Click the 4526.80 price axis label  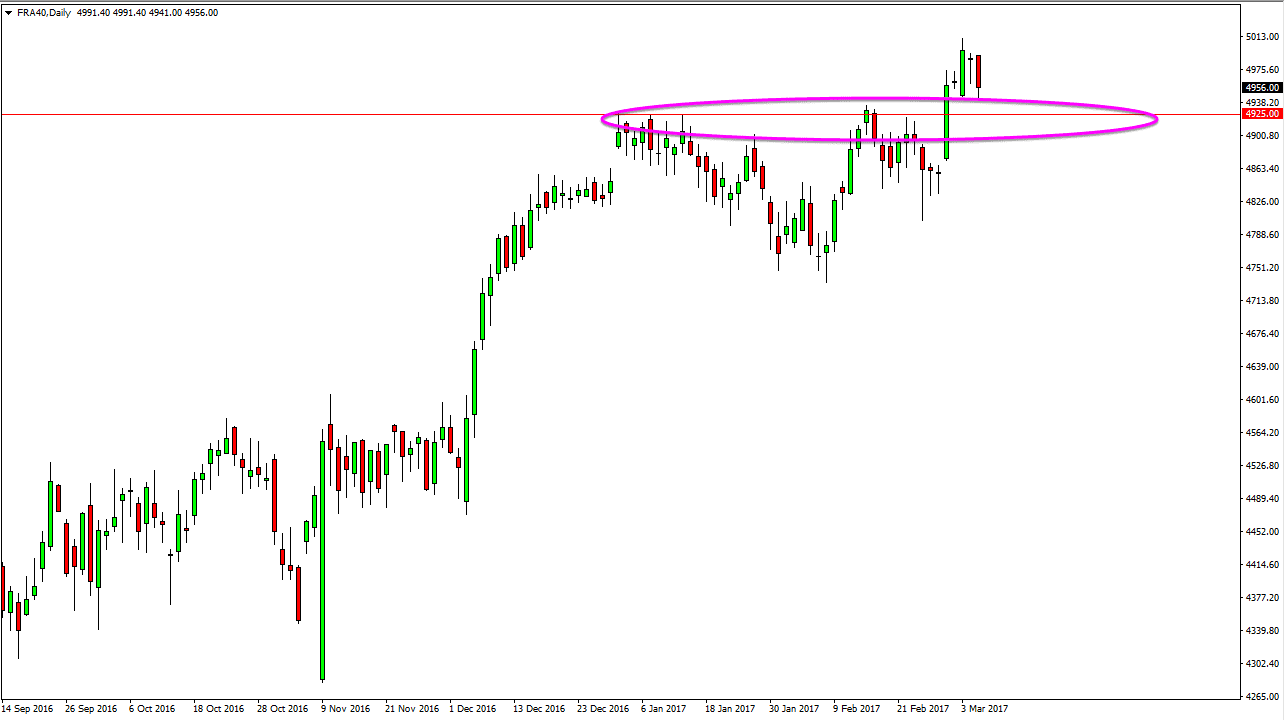click(1263, 466)
